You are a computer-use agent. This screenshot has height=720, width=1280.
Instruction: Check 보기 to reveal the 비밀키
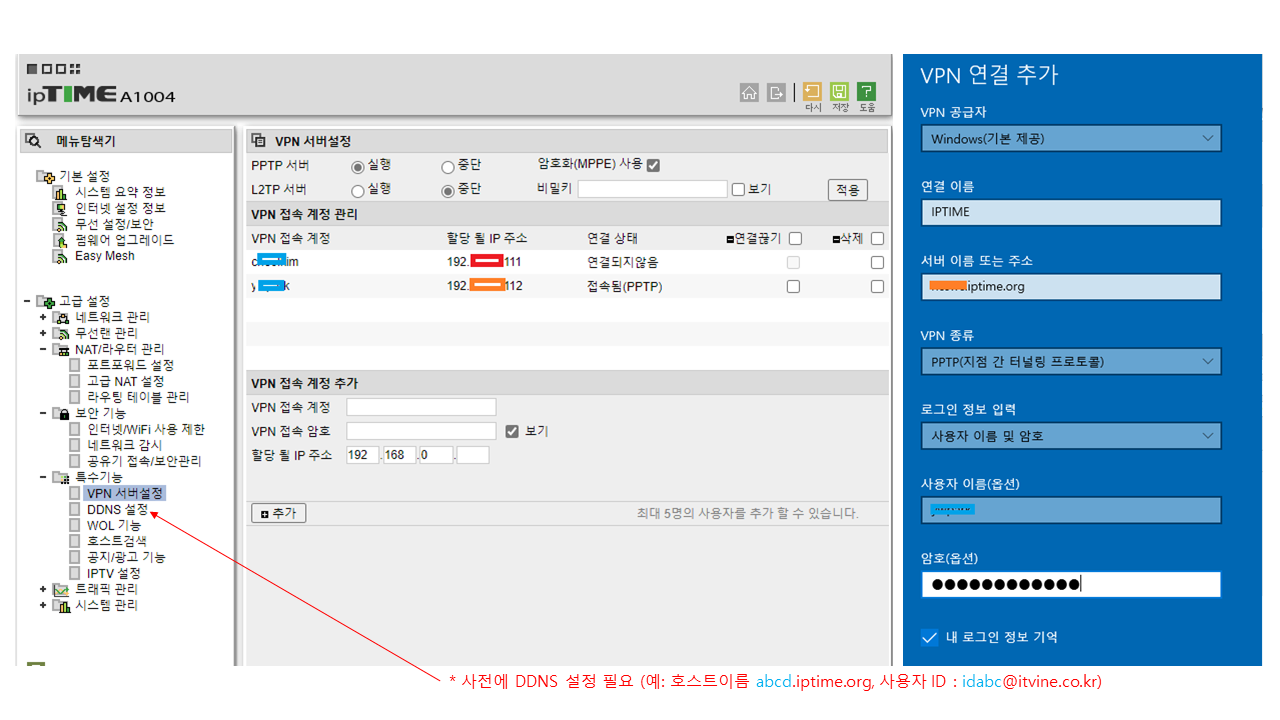[x=737, y=189]
